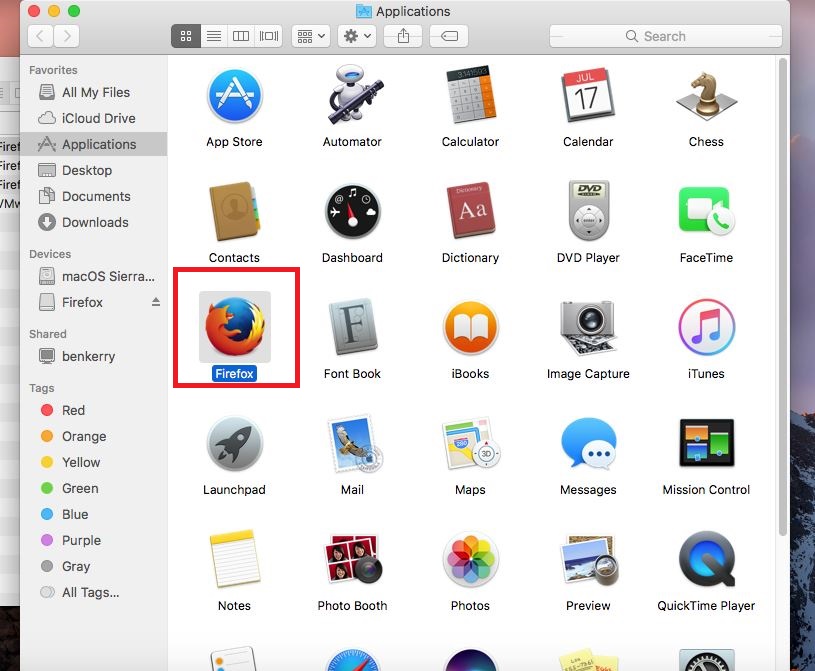Screen dimensions: 815x671
Task: Click the Finder vertical scrollbar
Action: [783, 297]
